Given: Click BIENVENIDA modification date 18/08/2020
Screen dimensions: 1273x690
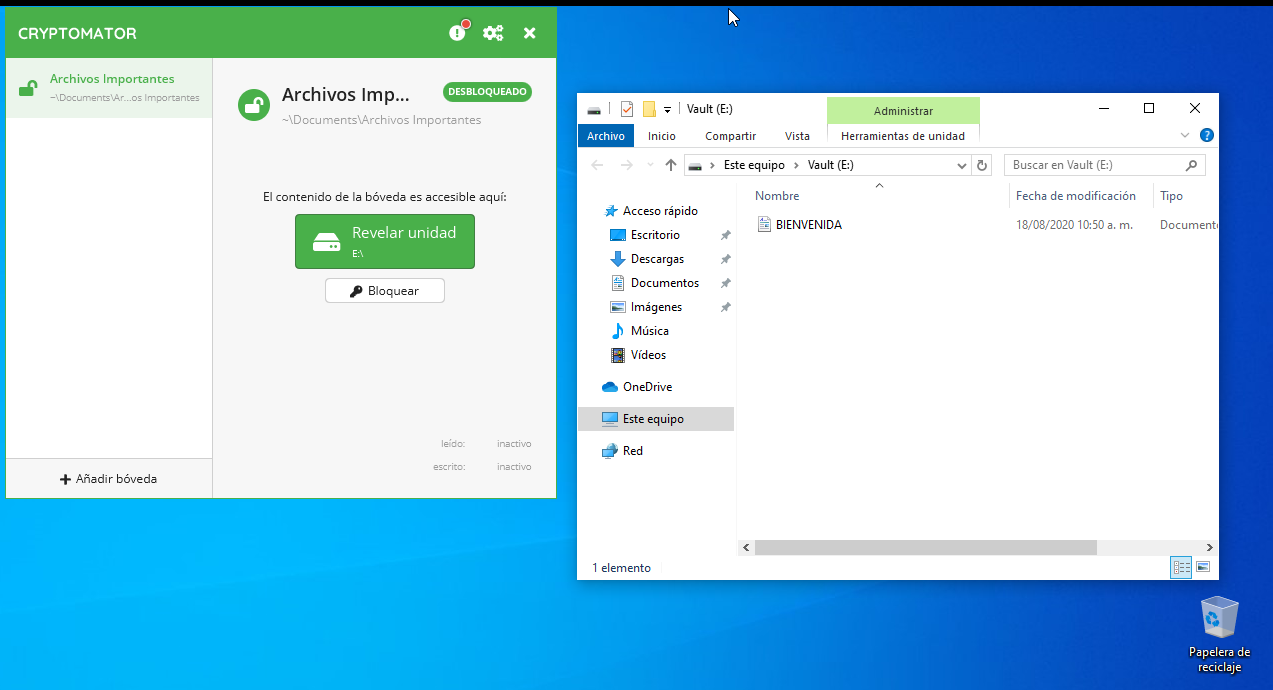Looking at the screenshot, I should [x=1074, y=225].
